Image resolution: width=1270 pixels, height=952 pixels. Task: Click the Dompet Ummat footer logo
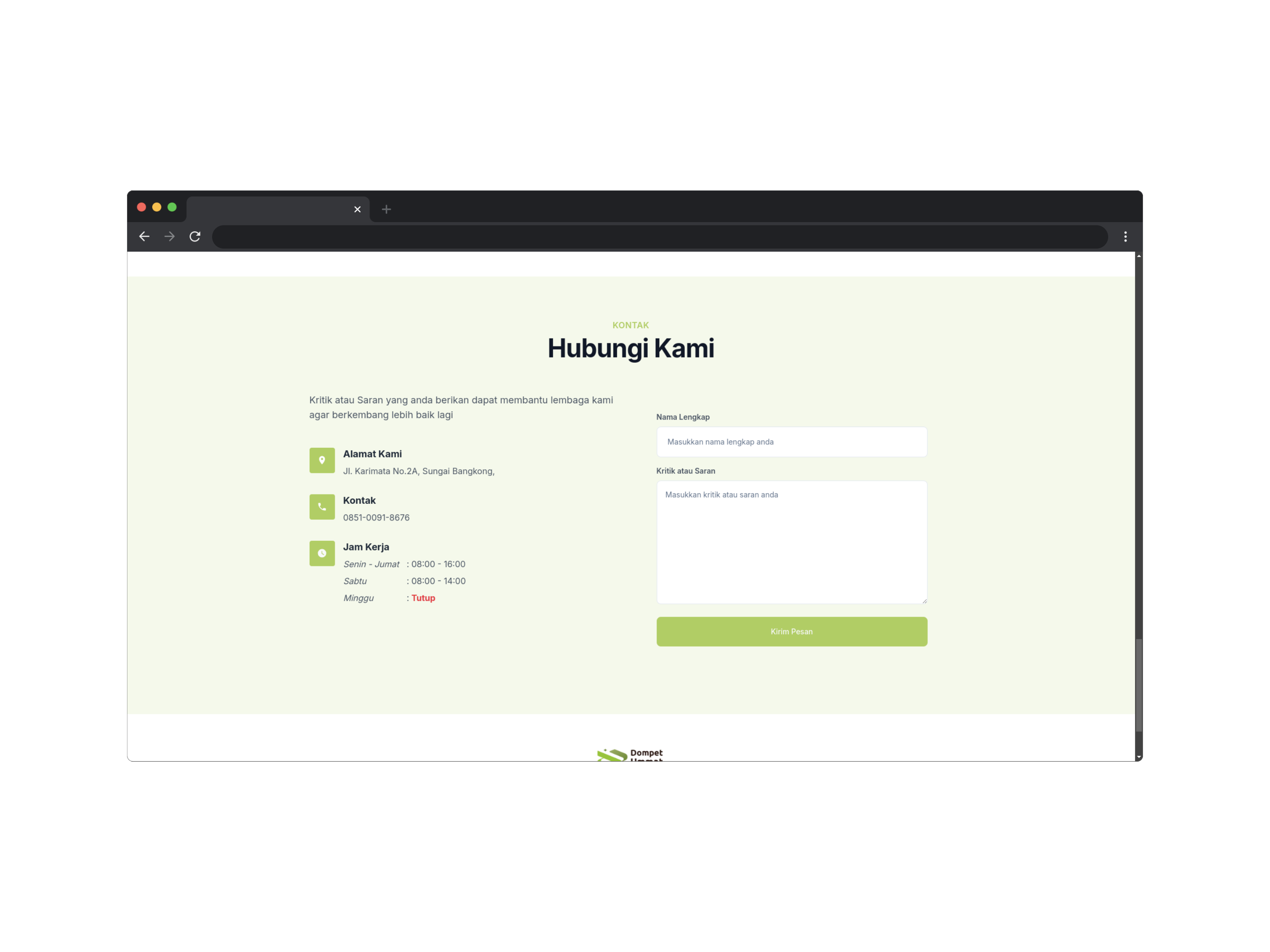[630, 754]
